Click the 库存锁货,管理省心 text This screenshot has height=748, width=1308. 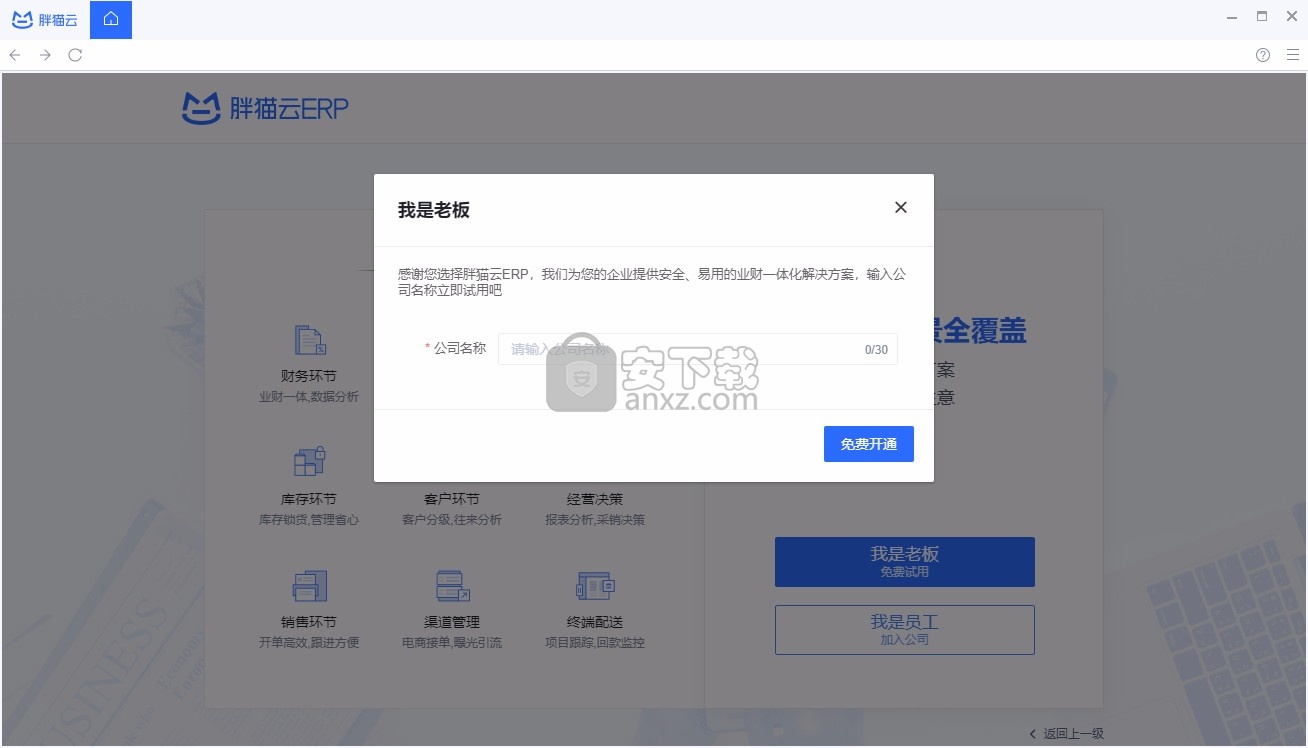tap(309, 520)
